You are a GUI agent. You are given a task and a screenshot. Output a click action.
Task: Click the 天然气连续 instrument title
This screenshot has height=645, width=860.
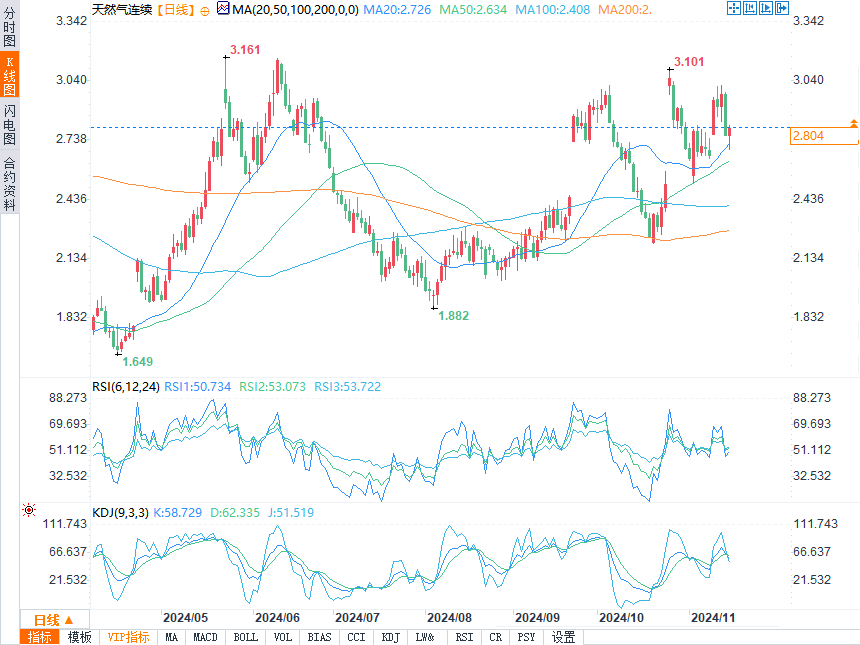(122, 10)
